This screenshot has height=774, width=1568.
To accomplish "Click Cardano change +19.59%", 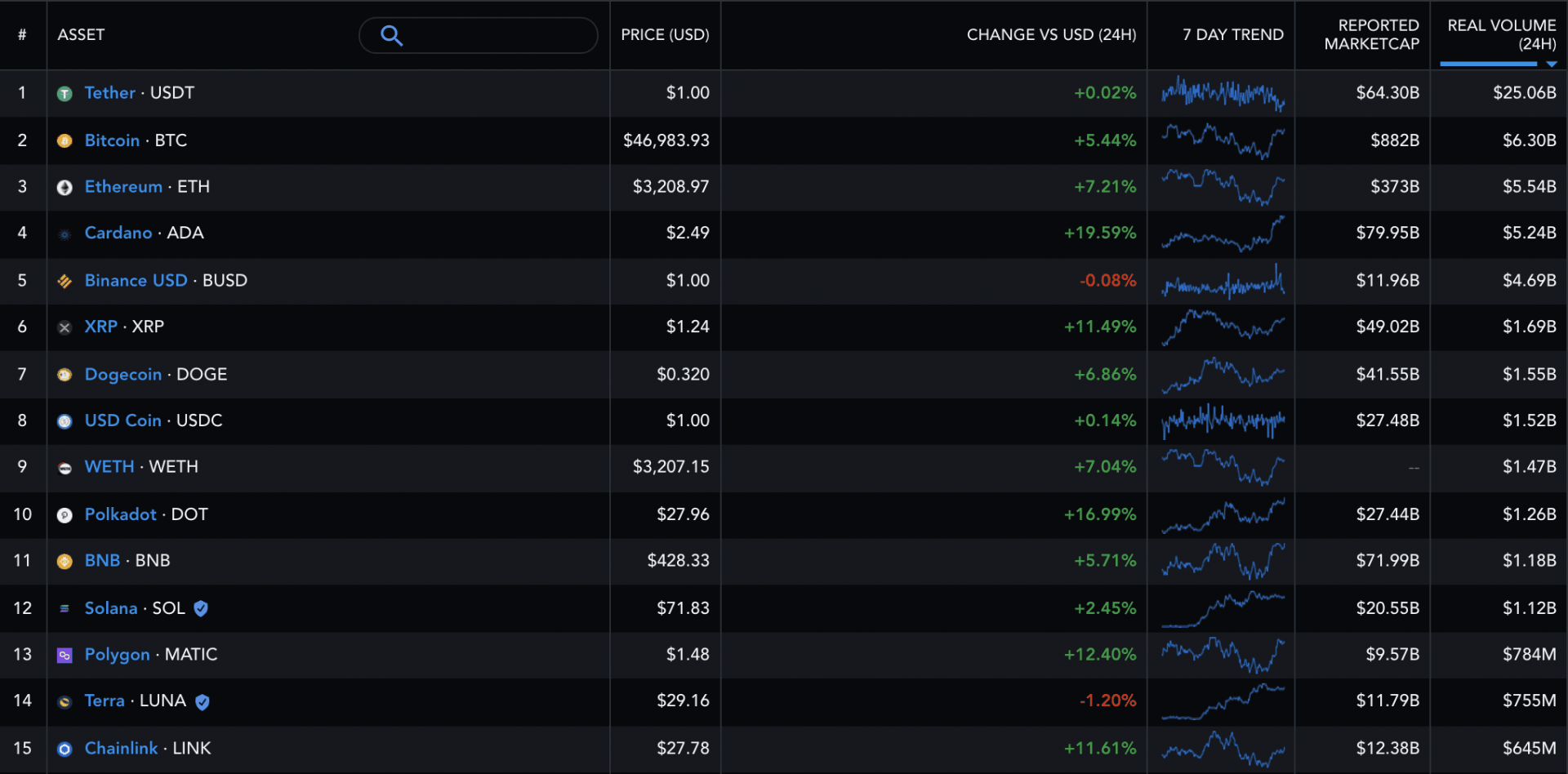I will tap(1100, 234).
